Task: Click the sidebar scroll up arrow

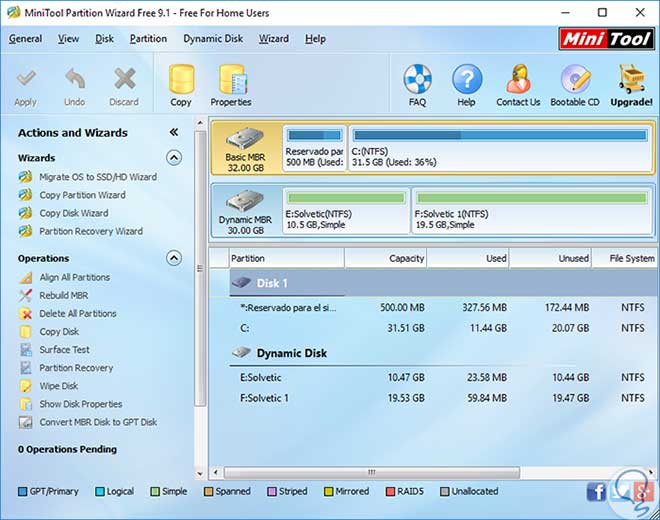Action: coord(200,123)
